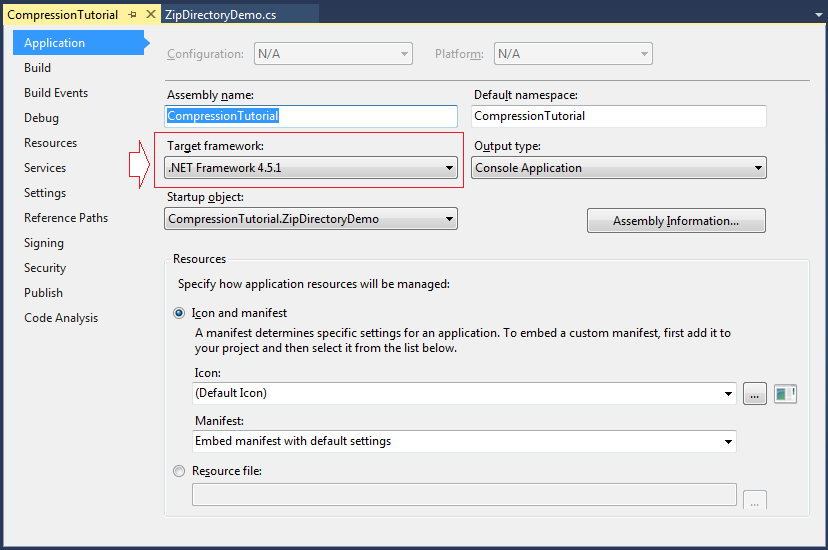This screenshot has width=828, height=550.
Task: Open the icon preview image button
Action: coord(785,394)
